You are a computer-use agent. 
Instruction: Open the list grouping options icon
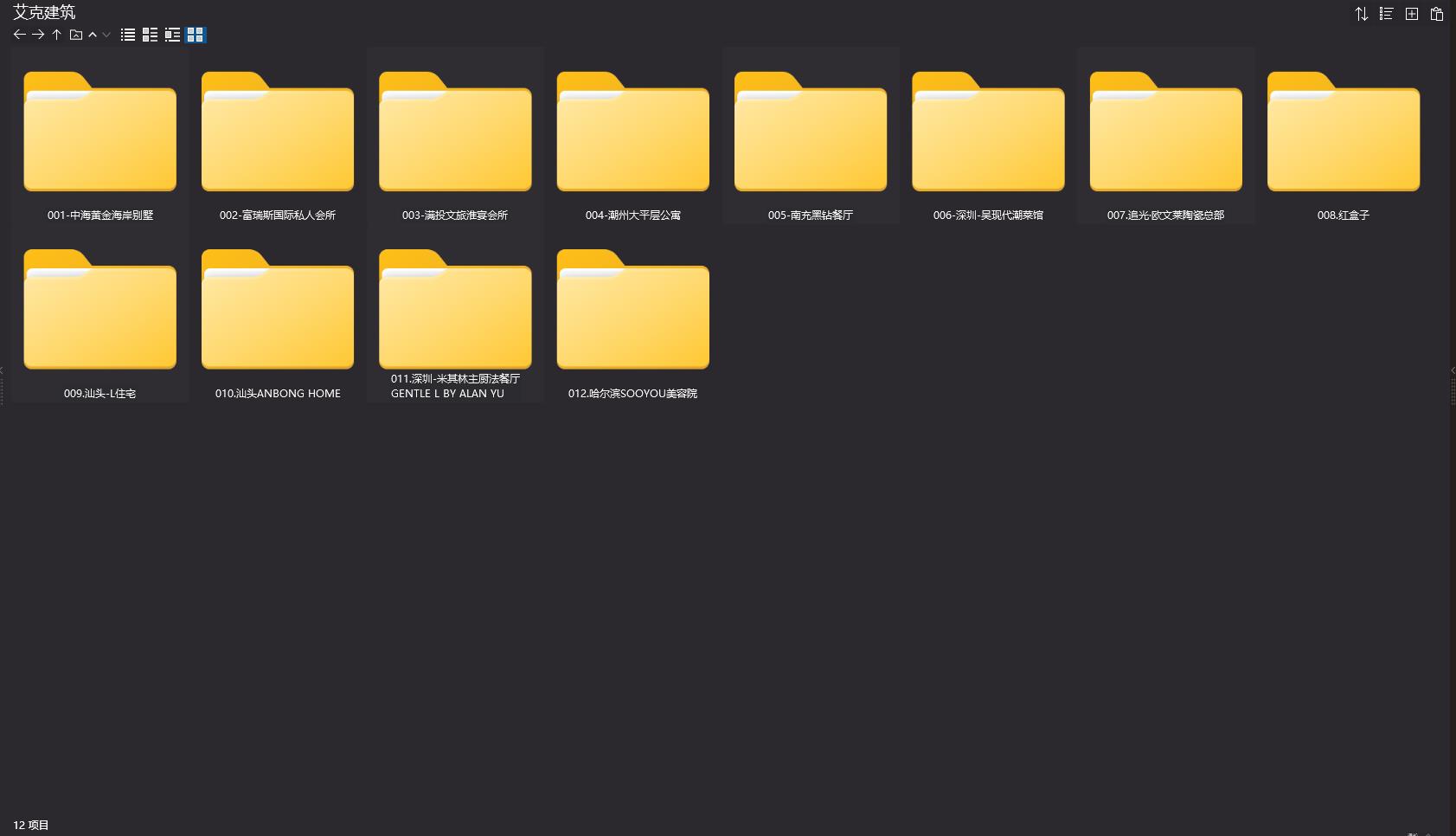point(1386,14)
